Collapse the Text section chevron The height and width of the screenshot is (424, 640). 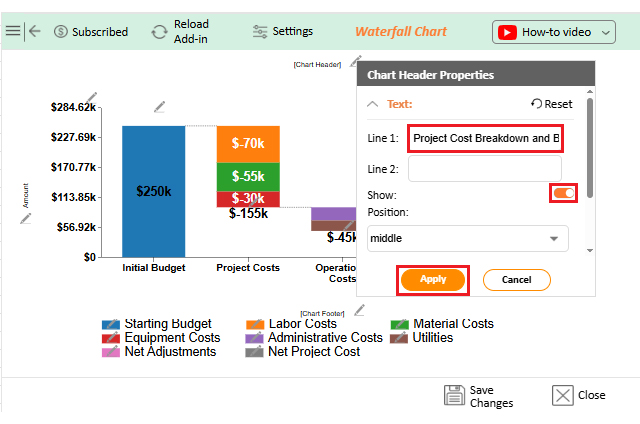pos(372,104)
